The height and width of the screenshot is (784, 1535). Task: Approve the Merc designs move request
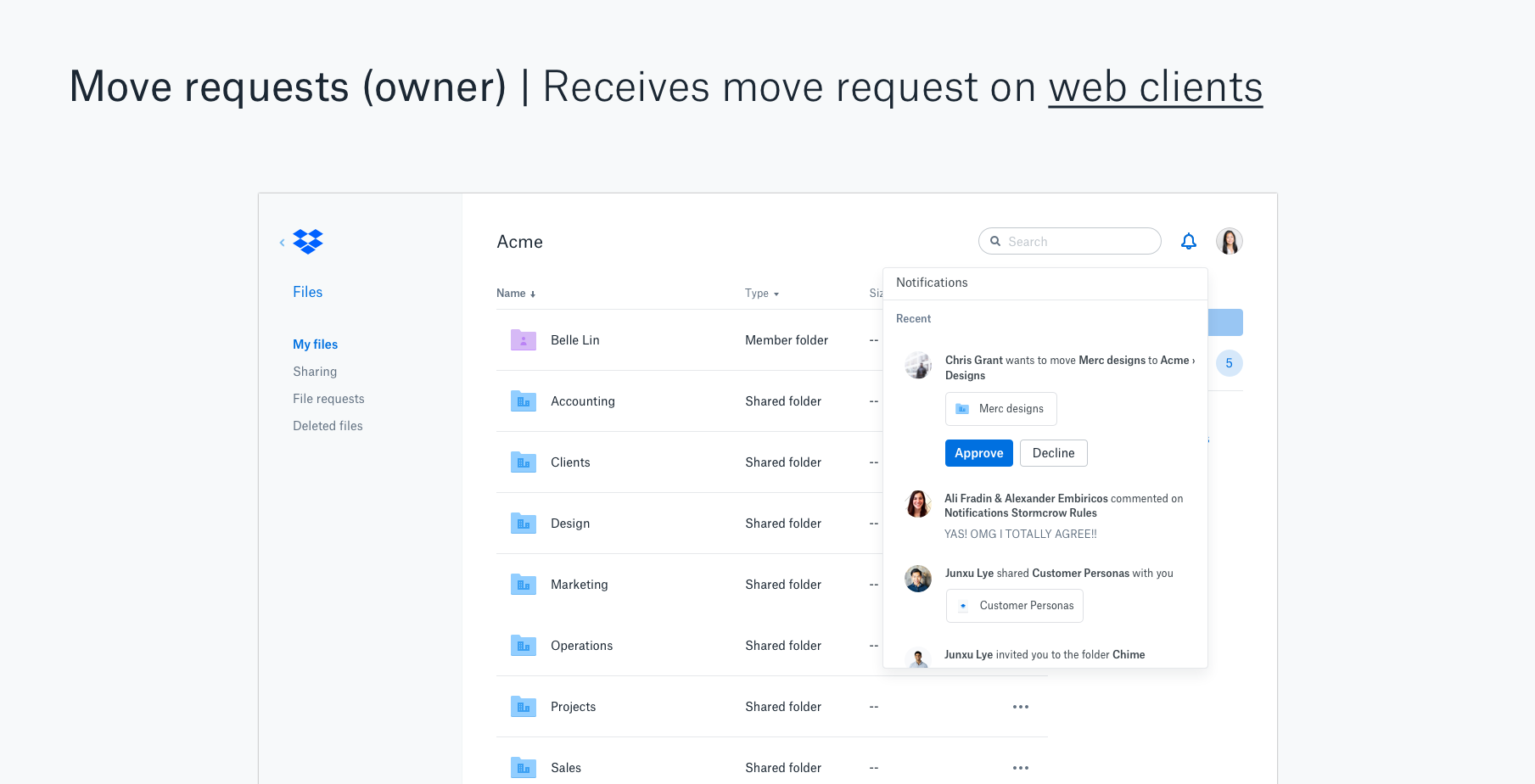[x=978, y=452]
